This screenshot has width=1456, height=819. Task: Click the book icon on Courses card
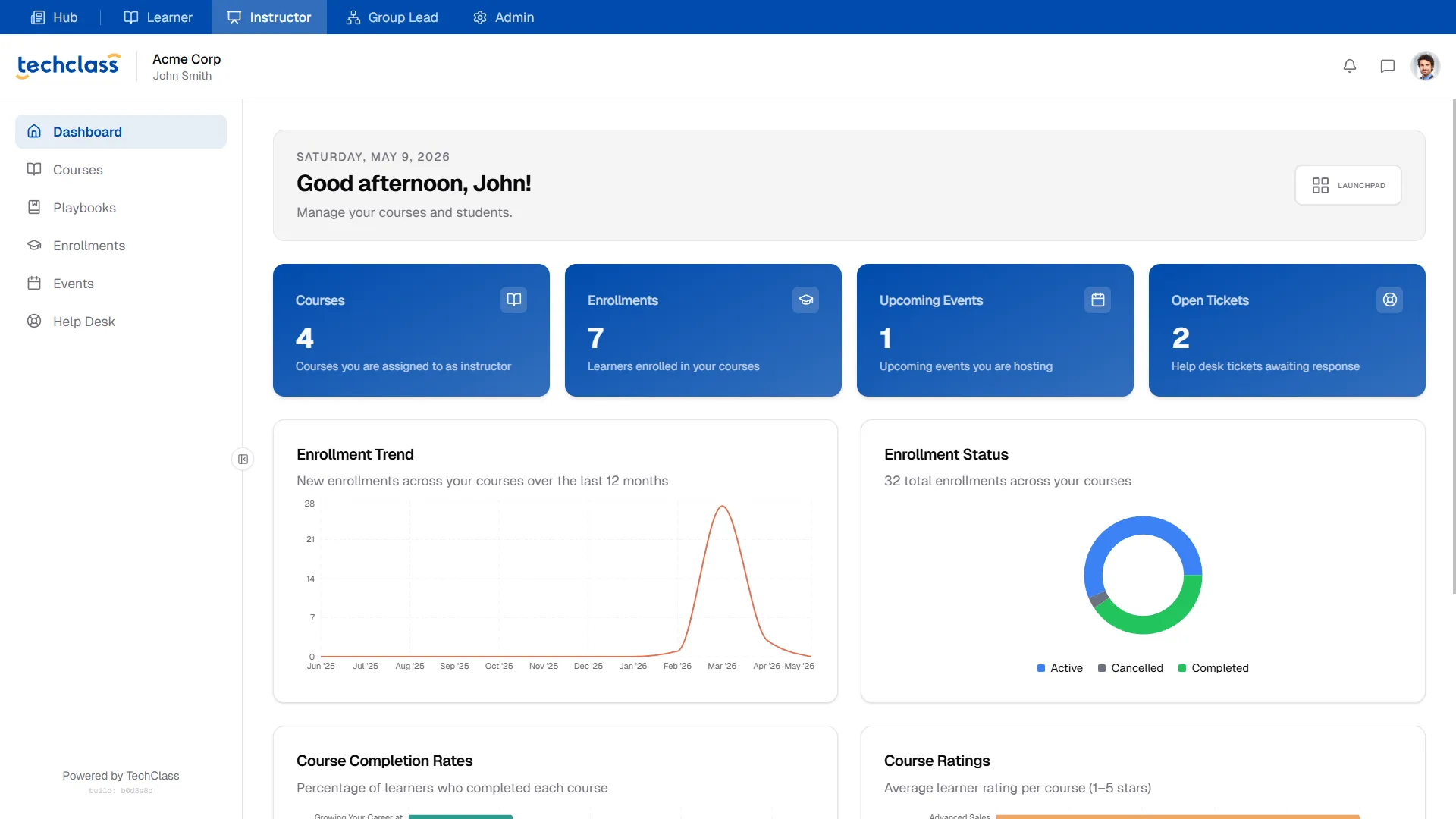pos(514,300)
